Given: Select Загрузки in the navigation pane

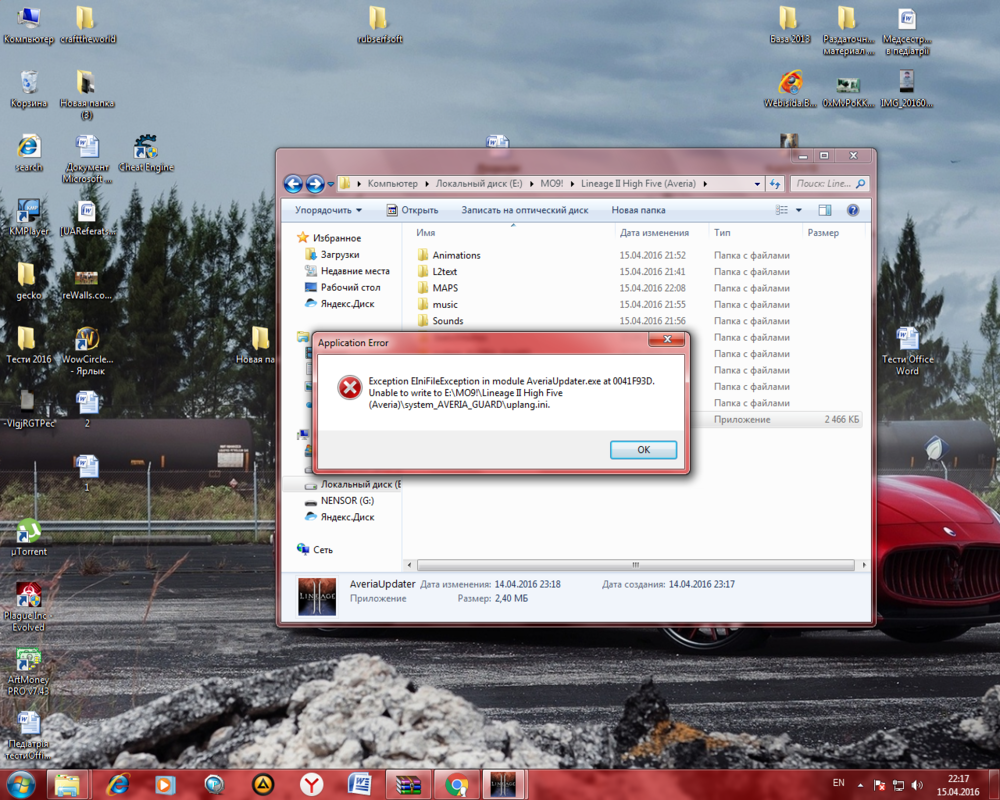Looking at the screenshot, I should click(x=339, y=255).
